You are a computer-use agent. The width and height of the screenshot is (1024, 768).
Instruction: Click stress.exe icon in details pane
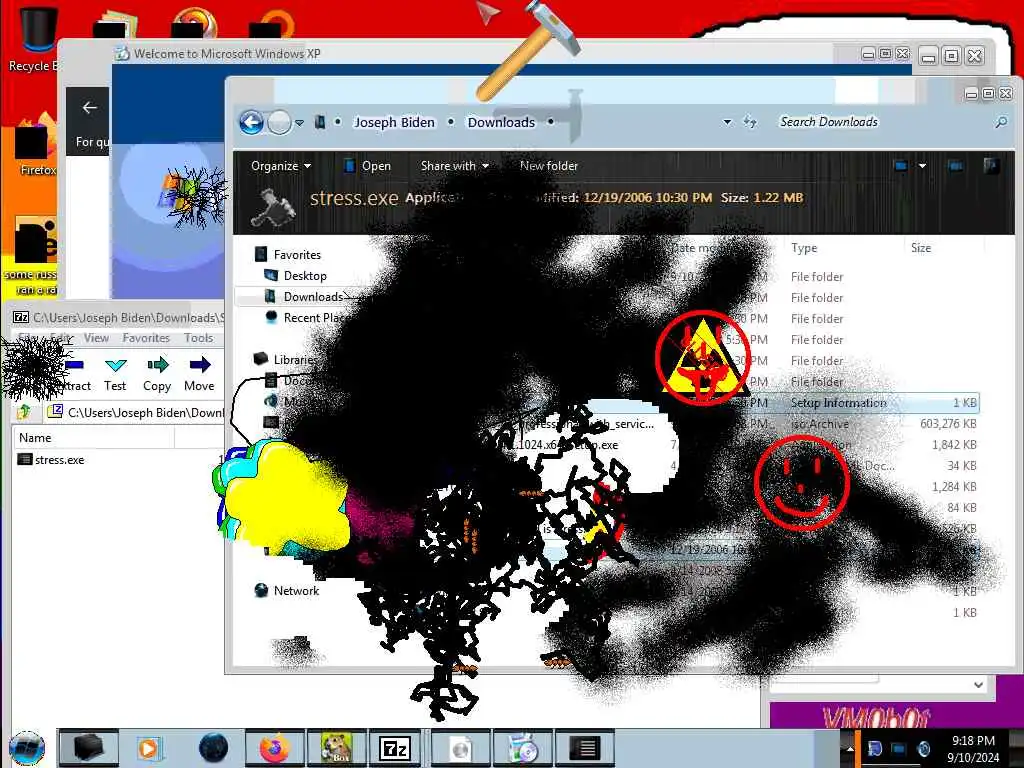273,207
